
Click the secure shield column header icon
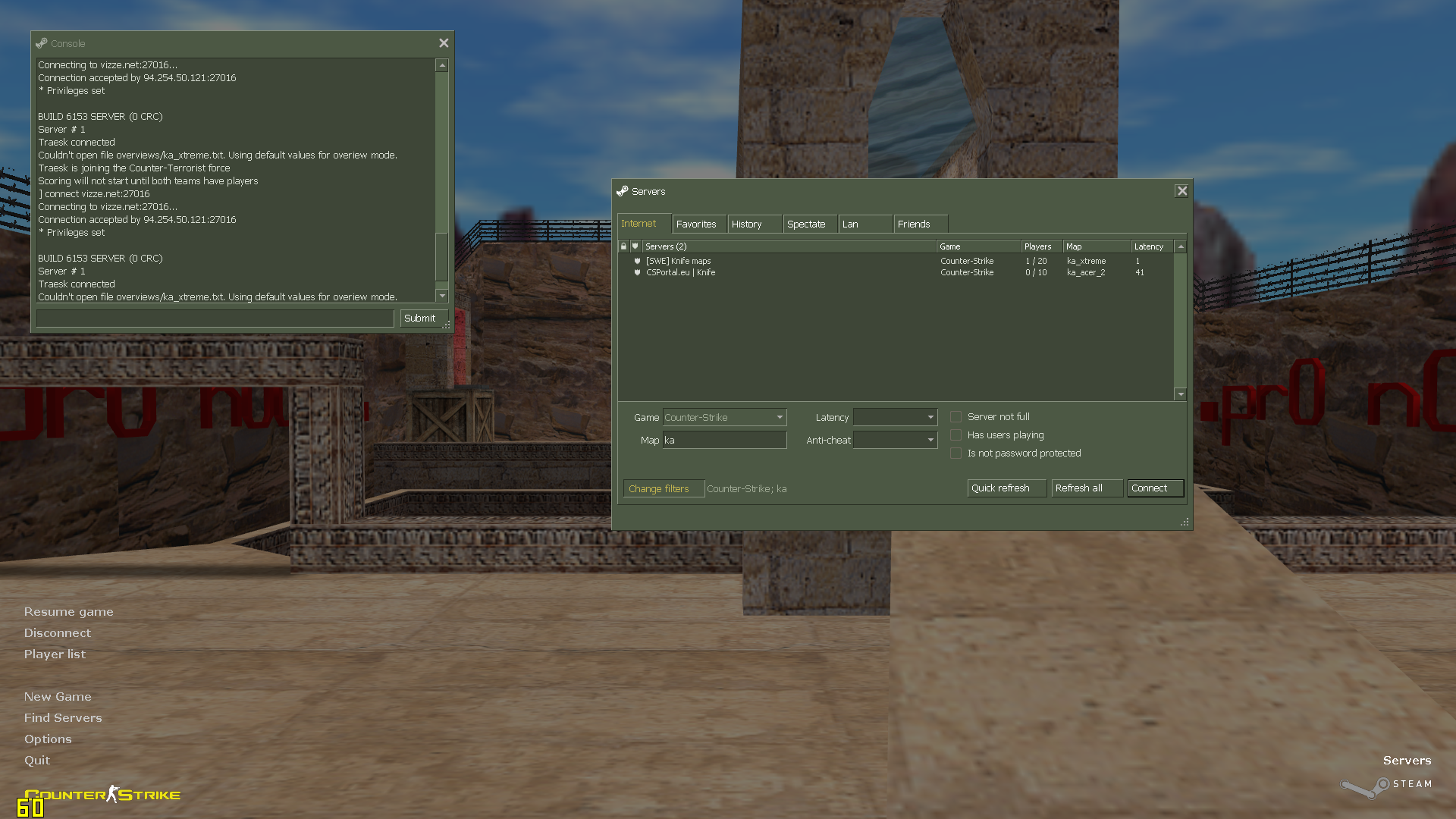(635, 246)
